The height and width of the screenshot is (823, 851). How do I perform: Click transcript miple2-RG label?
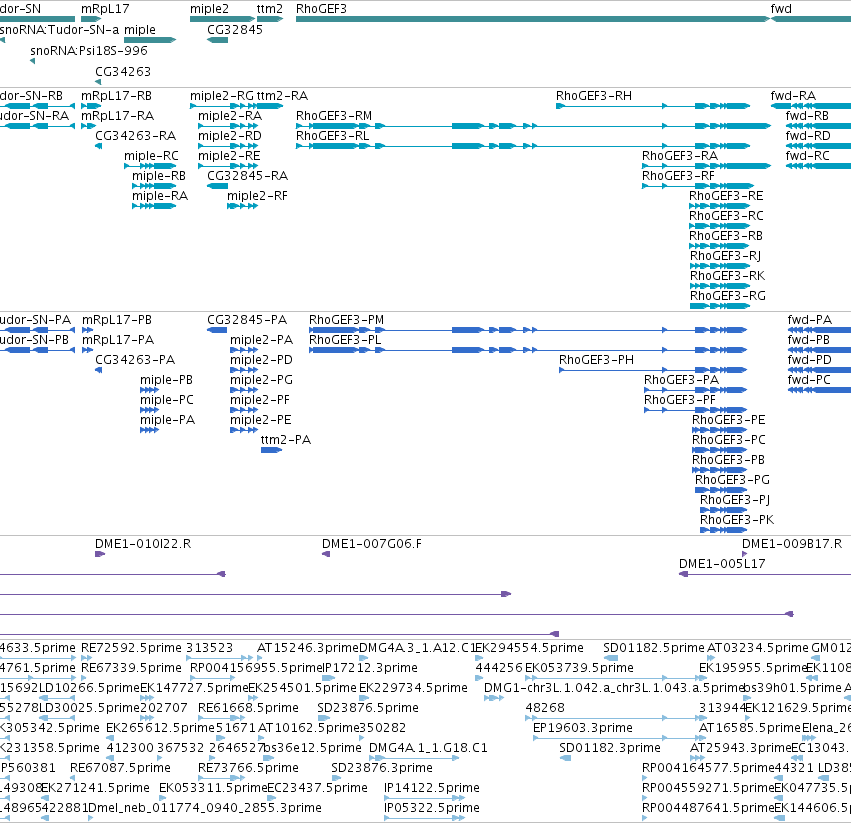[222, 96]
